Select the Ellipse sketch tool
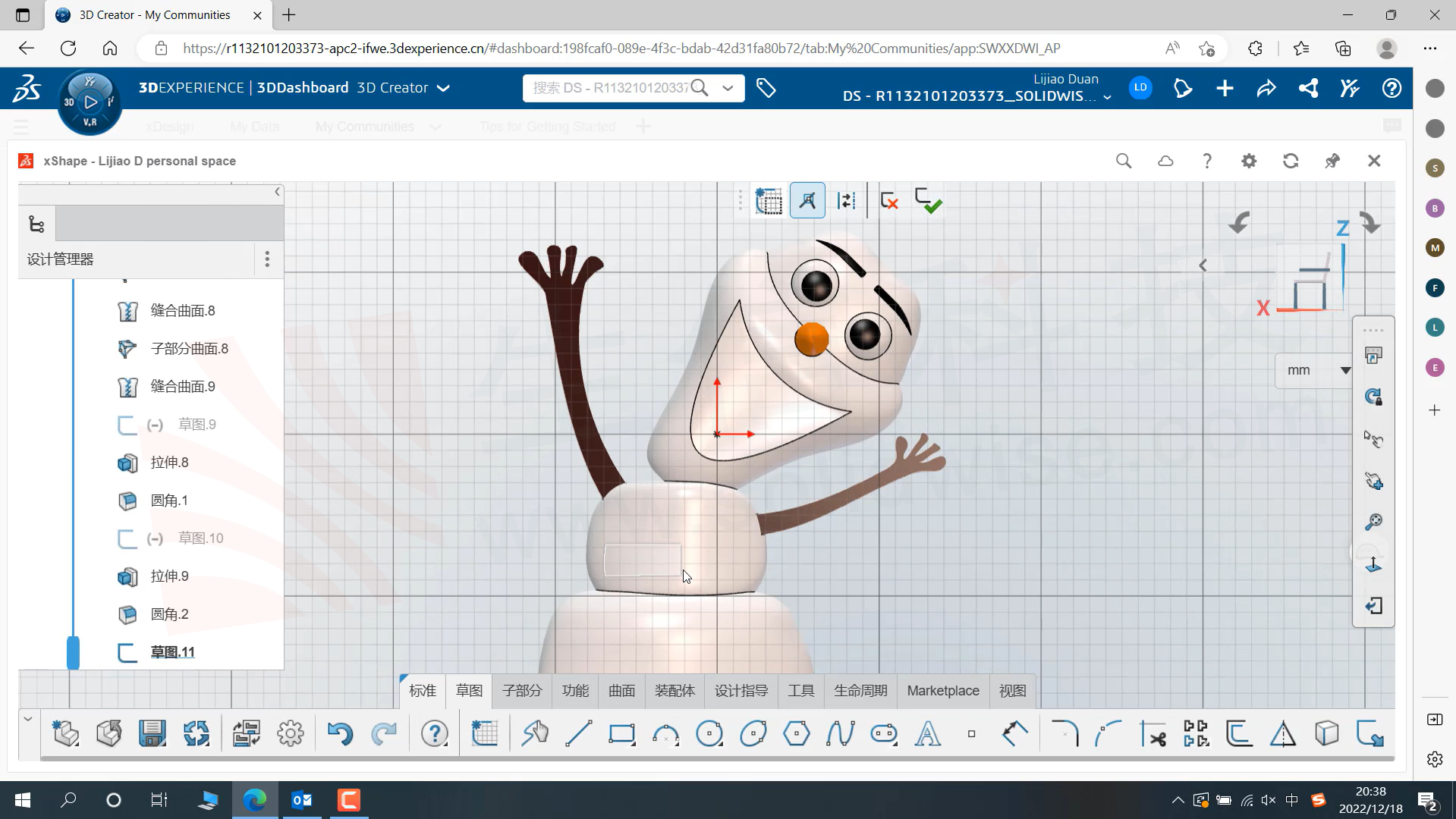 (x=753, y=733)
